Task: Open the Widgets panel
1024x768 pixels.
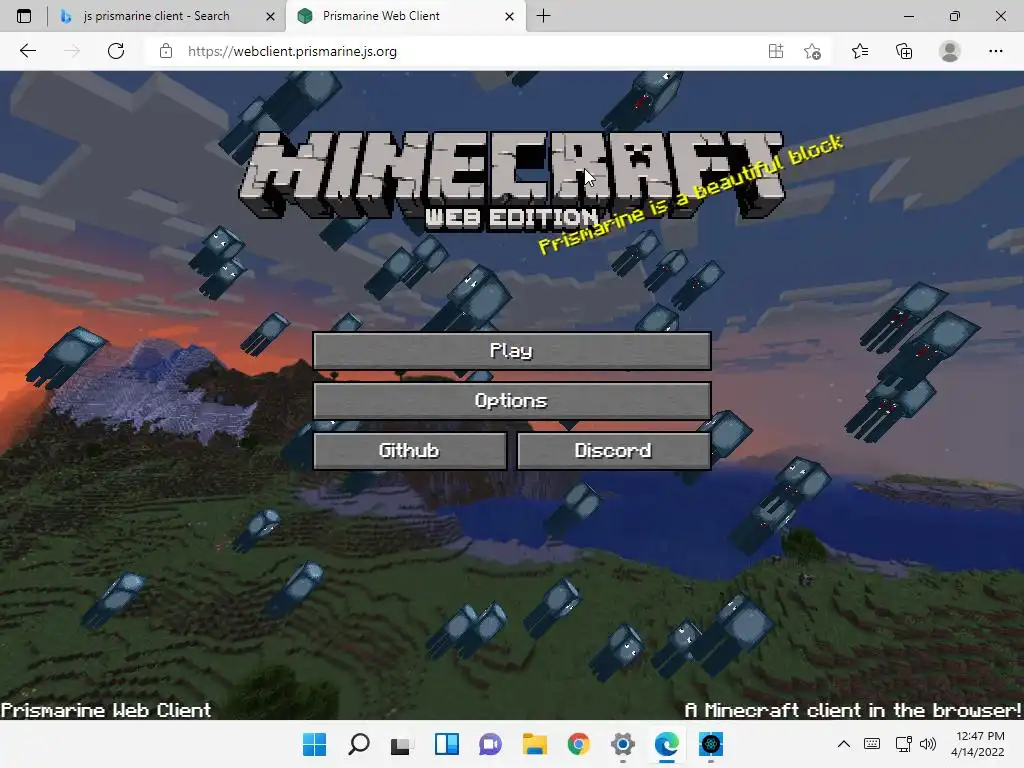Action: pos(447,744)
